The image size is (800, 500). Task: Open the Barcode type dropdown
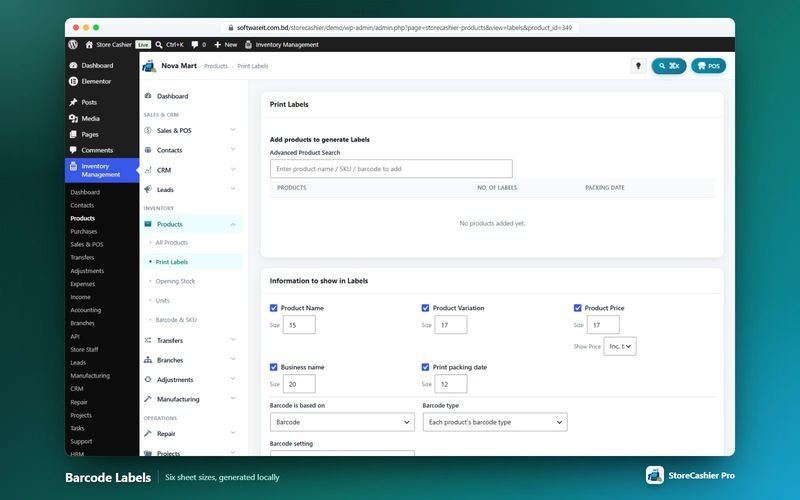[495, 422]
